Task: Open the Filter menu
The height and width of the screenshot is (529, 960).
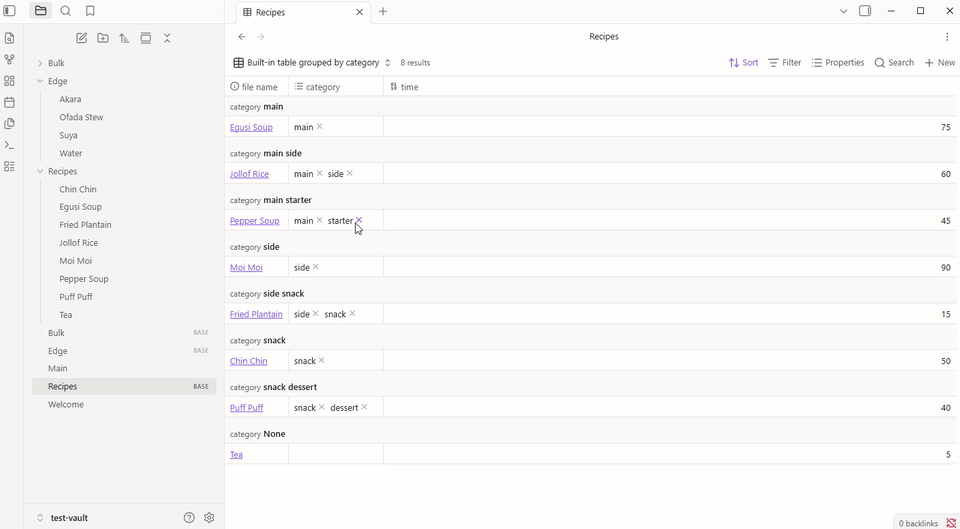Action: [x=785, y=62]
